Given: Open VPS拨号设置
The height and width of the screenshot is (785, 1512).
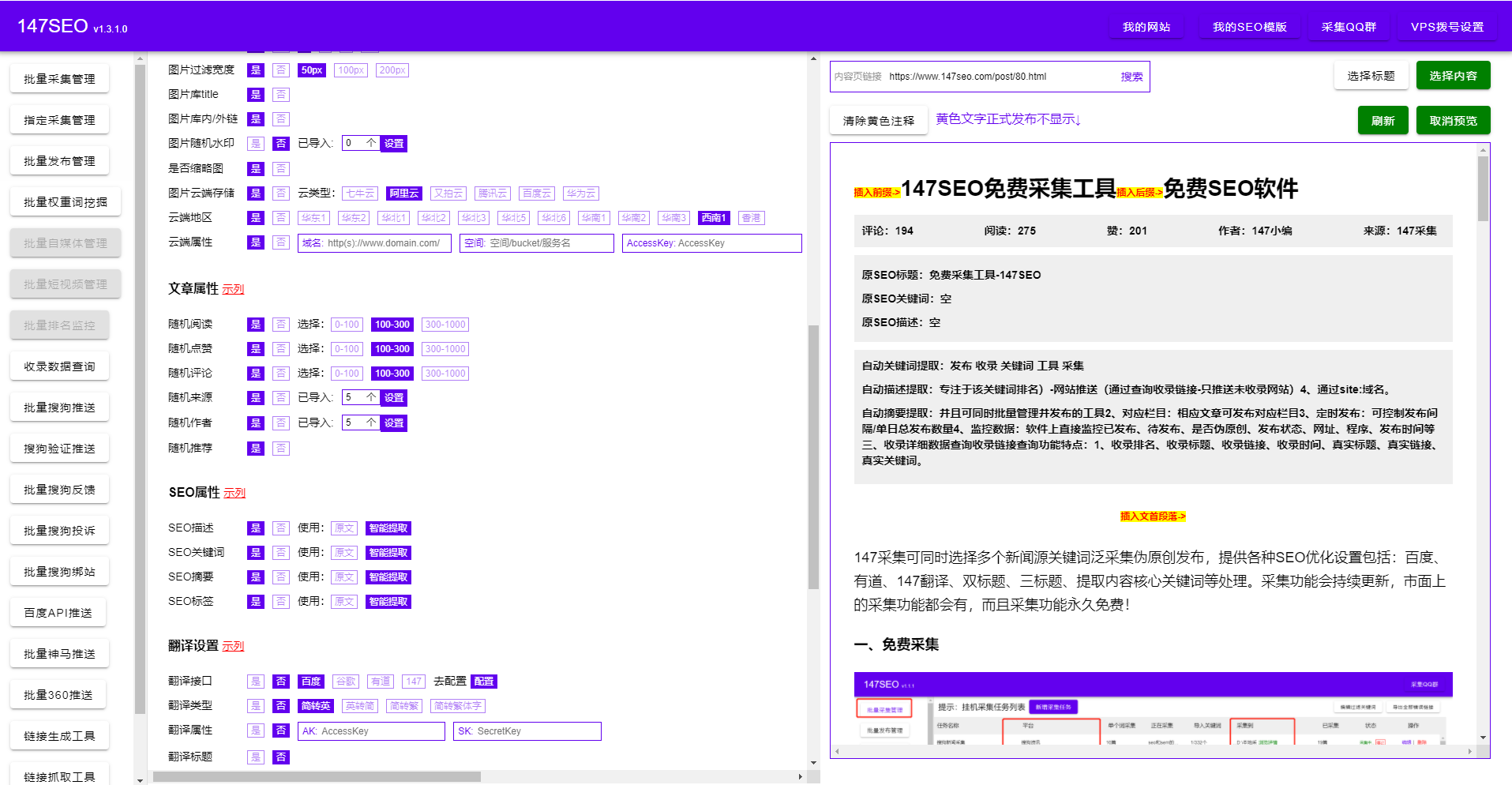Looking at the screenshot, I should click(x=1447, y=27).
